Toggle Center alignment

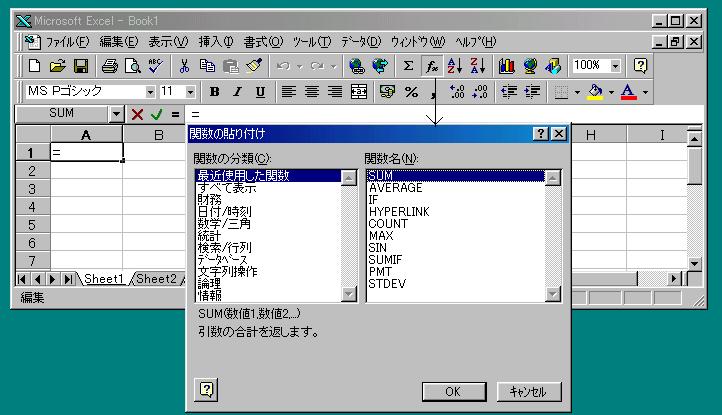312,92
